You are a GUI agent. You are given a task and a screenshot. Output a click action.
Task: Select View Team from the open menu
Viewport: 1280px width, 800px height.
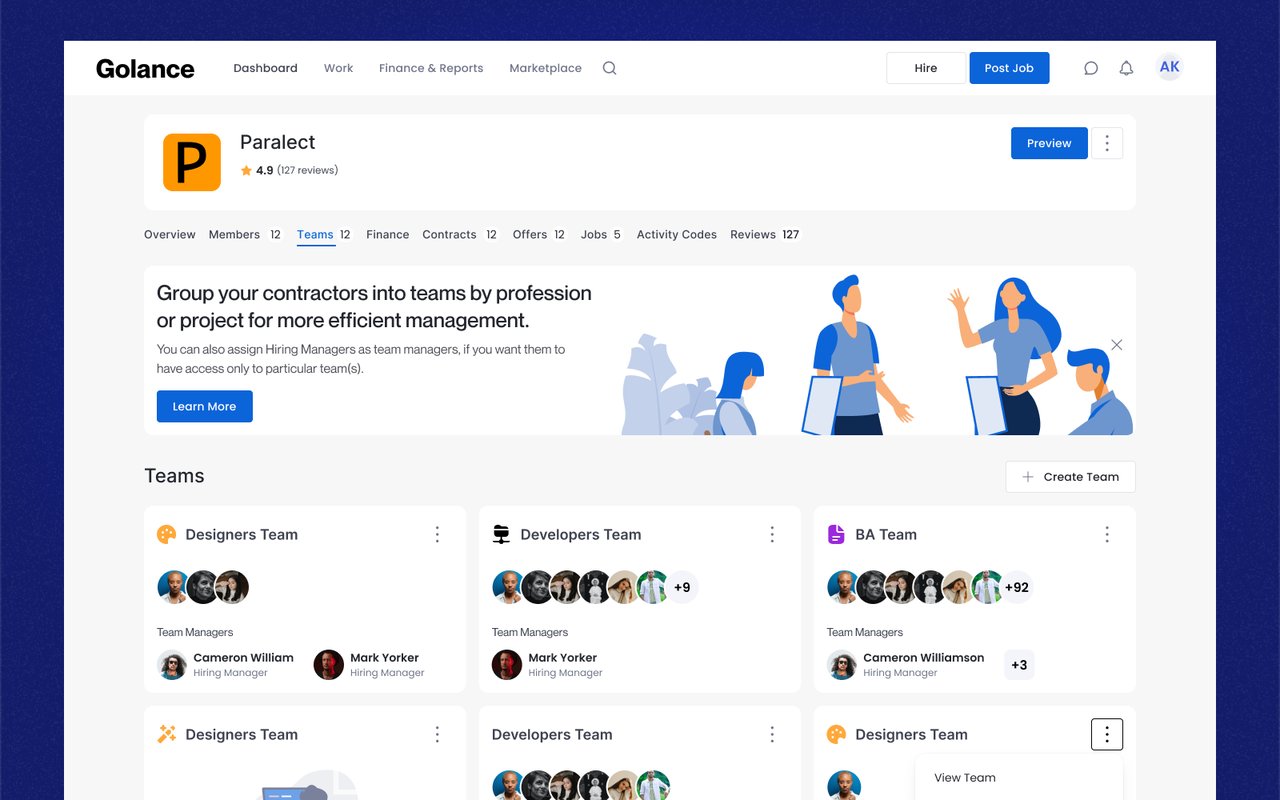coord(965,778)
